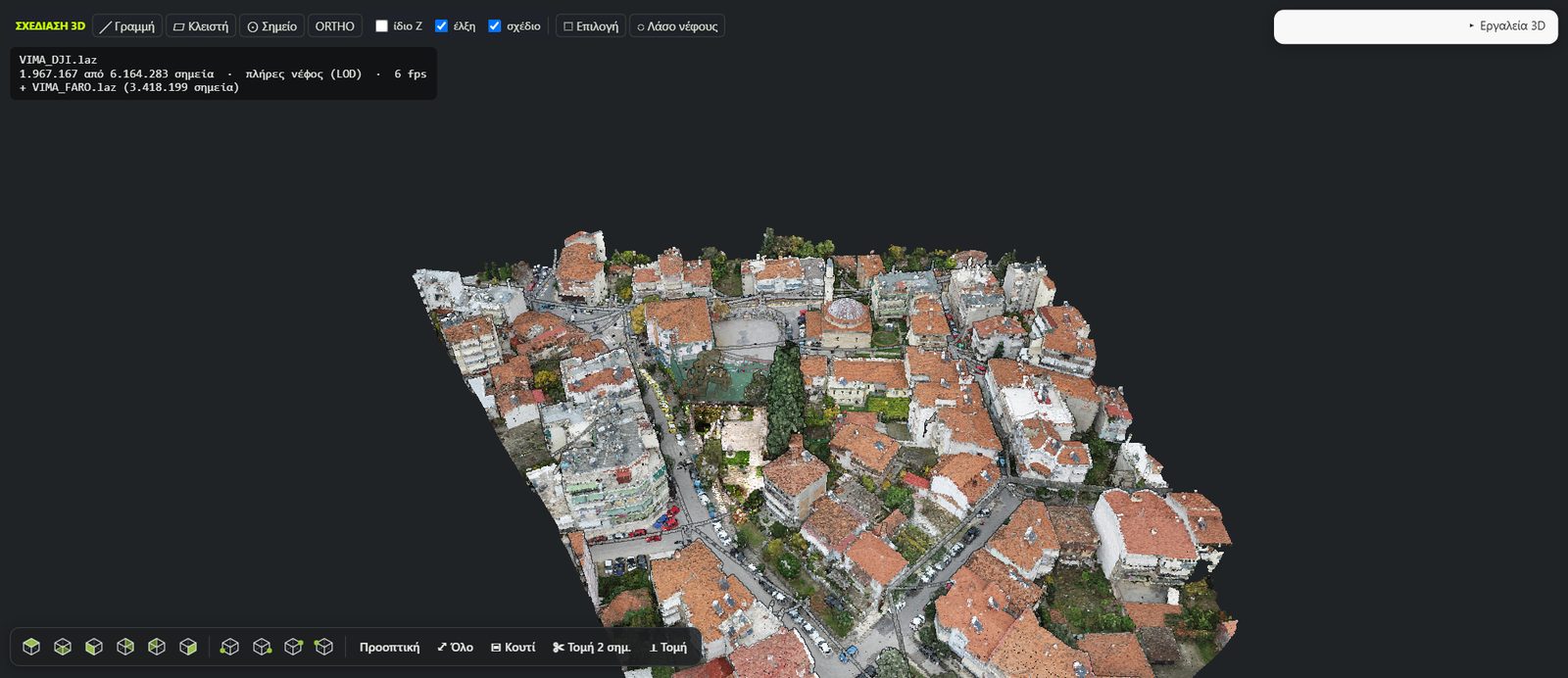1568x678 pixels.
Task: Uncheck the έλξη snapping checkbox
Action: [441, 26]
